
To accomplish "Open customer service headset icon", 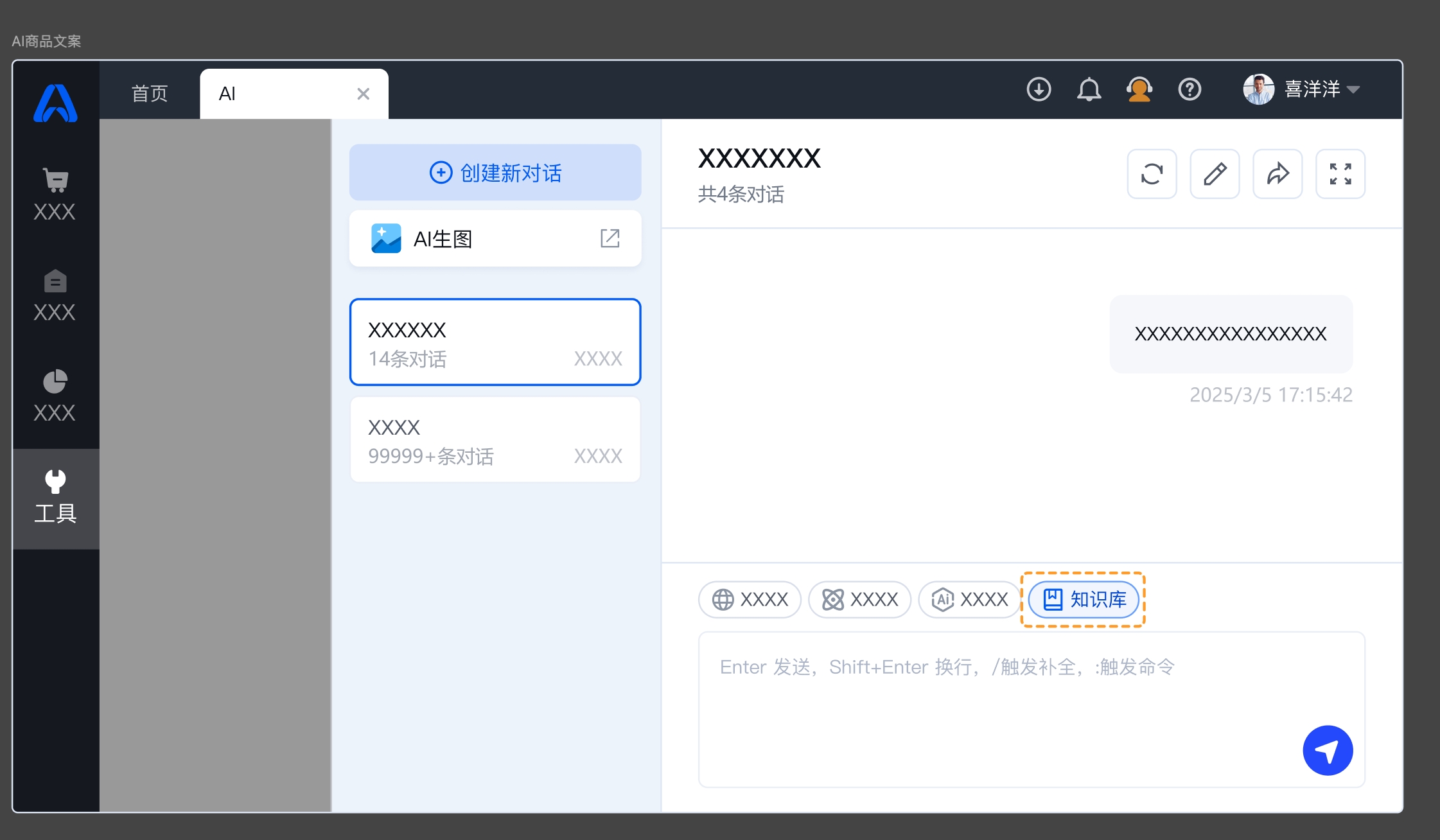I will pos(1139,89).
